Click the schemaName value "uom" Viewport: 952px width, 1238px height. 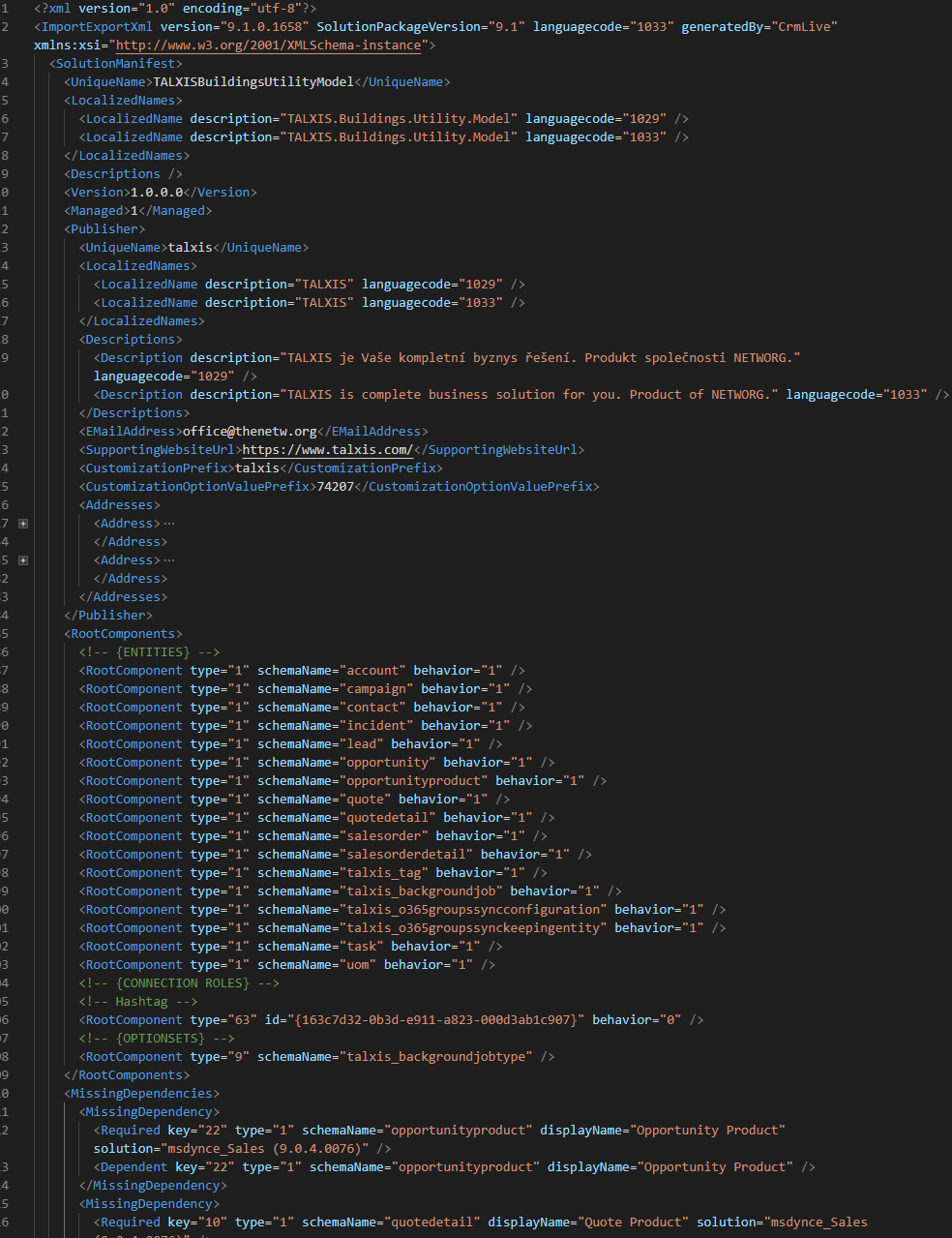coord(358,965)
